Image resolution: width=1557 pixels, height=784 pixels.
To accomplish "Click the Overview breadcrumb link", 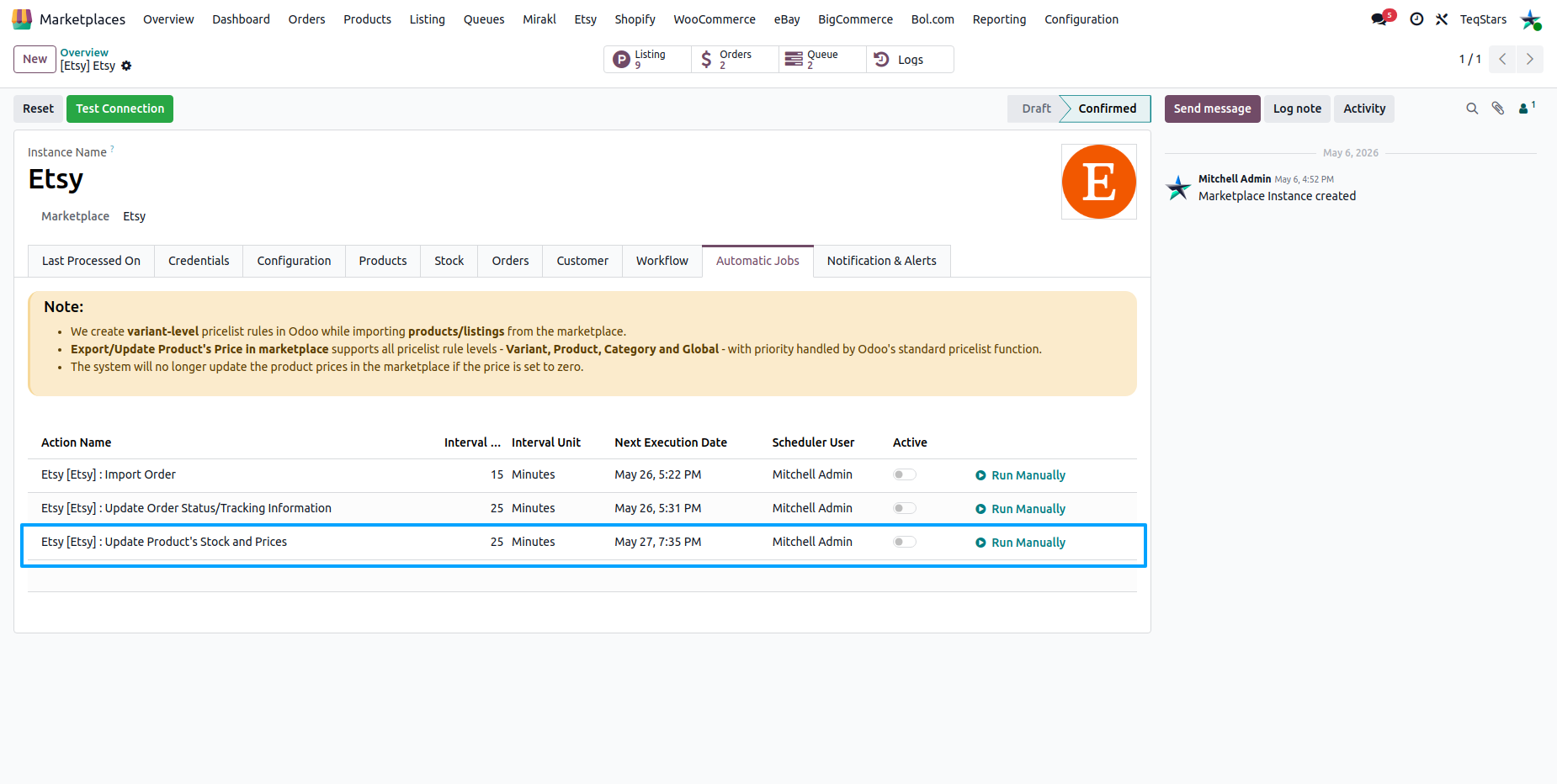I will (x=84, y=52).
